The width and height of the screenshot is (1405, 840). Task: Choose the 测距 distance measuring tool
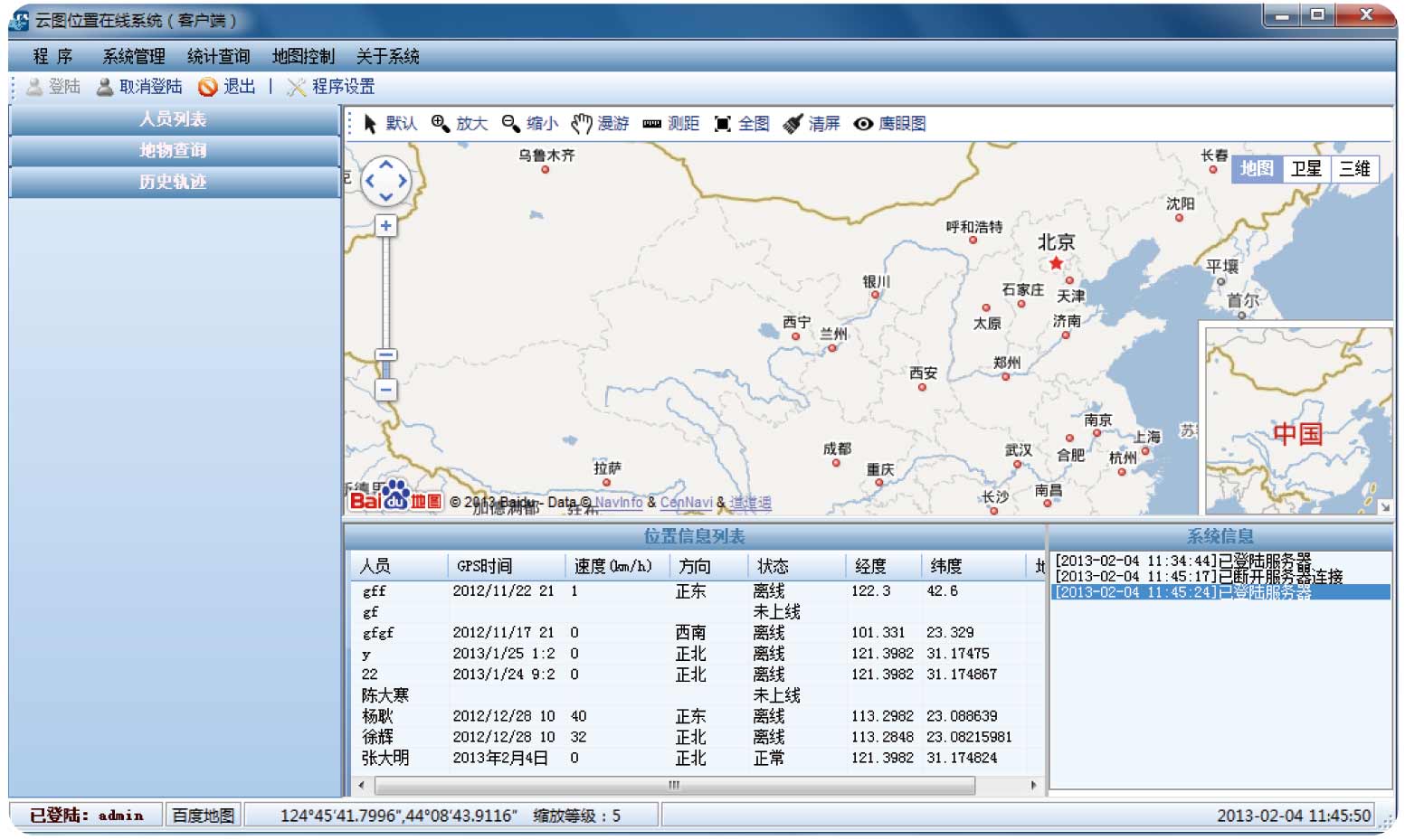670,124
